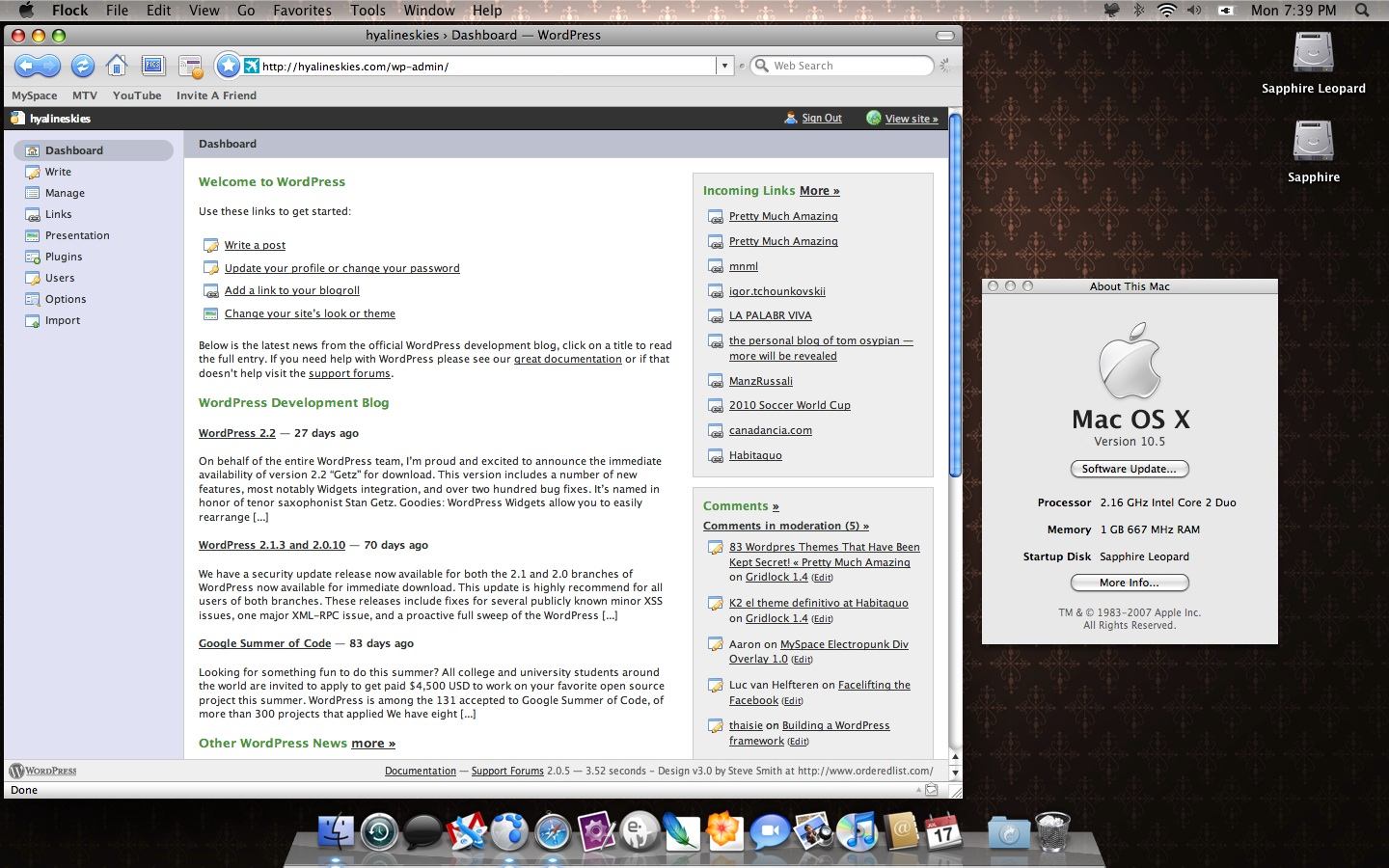Click the scrollbar down arrow in Flock
The height and width of the screenshot is (868, 1389).
click(955, 773)
